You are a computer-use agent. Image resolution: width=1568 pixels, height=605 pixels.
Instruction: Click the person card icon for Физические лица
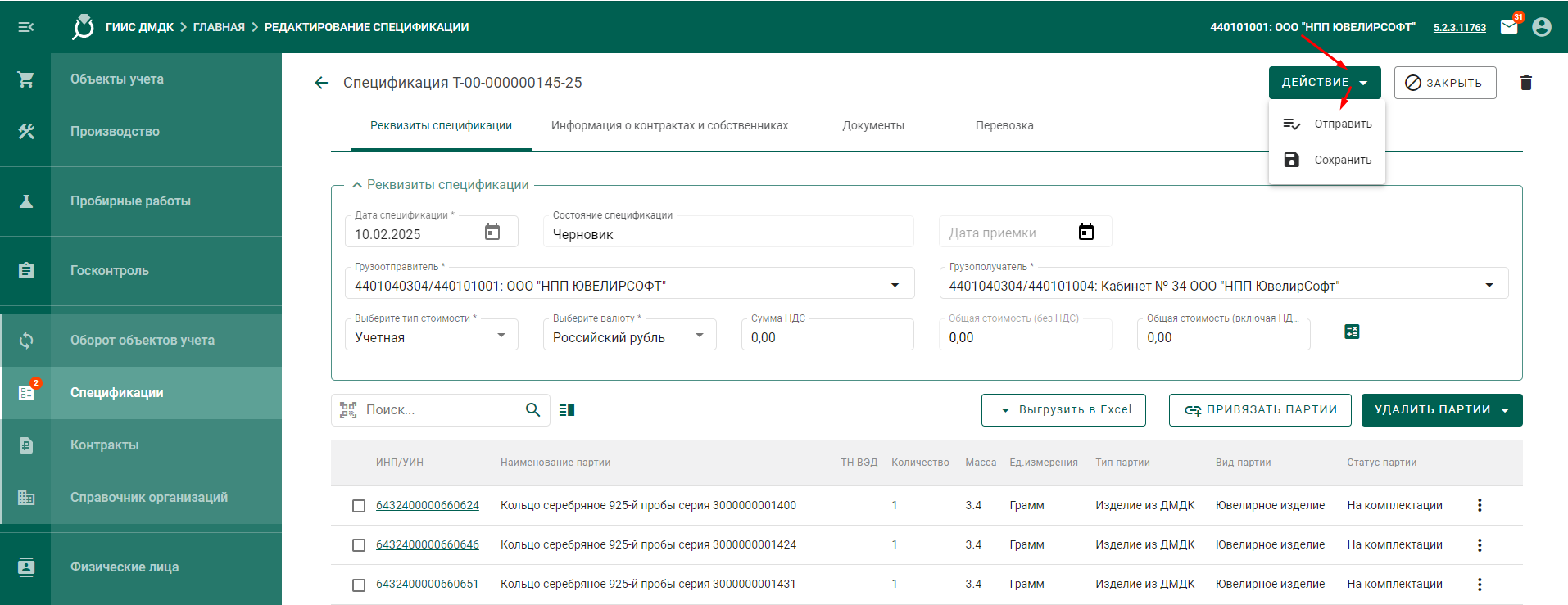pos(26,567)
